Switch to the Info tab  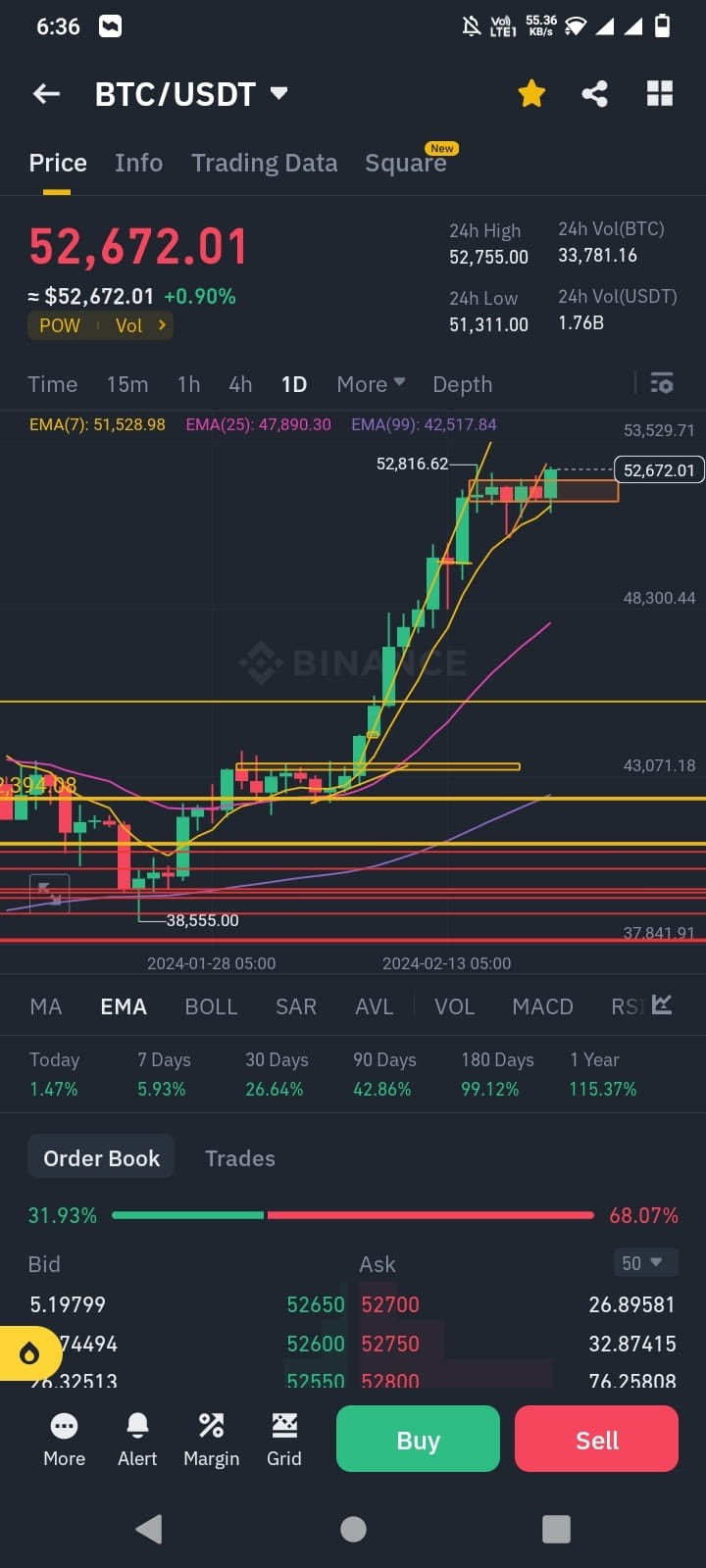click(x=138, y=163)
